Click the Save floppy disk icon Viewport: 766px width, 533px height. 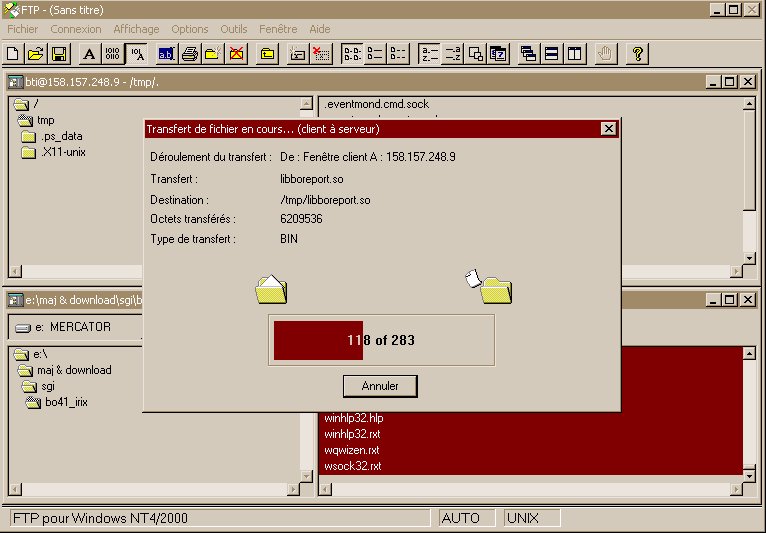(59, 54)
